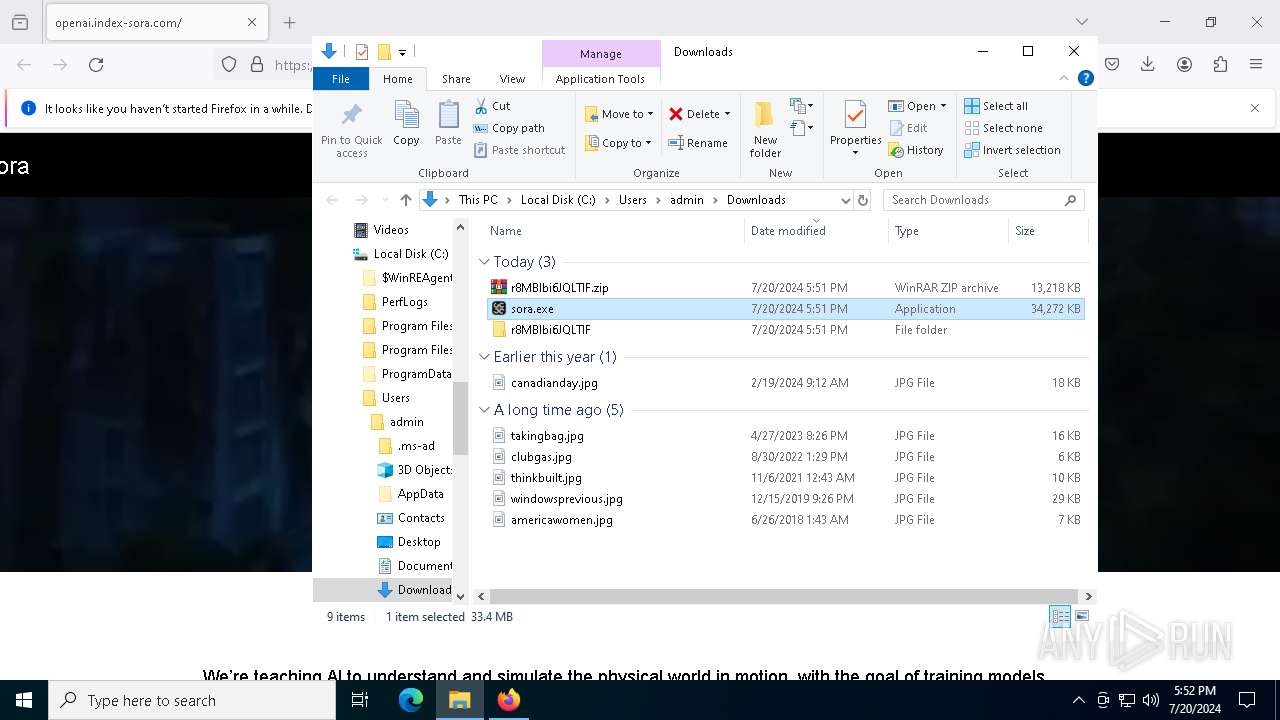Image resolution: width=1280 pixels, height=720 pixels.
Task: Create a New folder
Action: point(765,129)
